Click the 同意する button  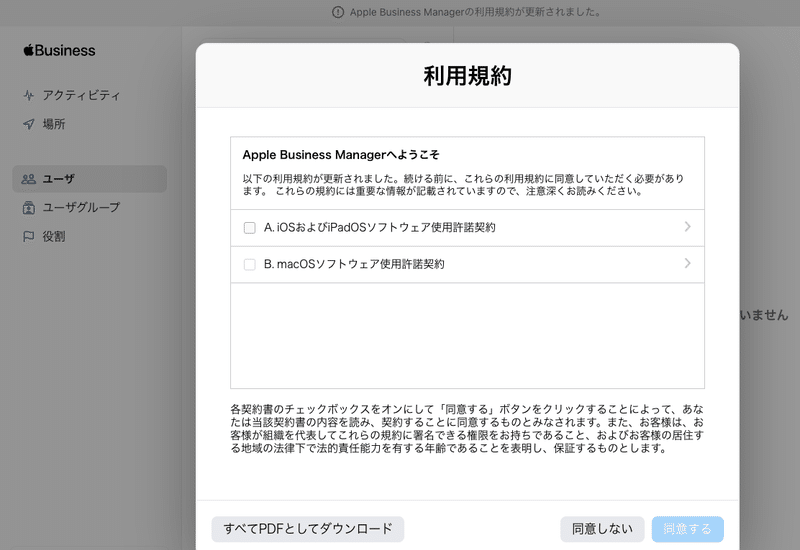687,529
